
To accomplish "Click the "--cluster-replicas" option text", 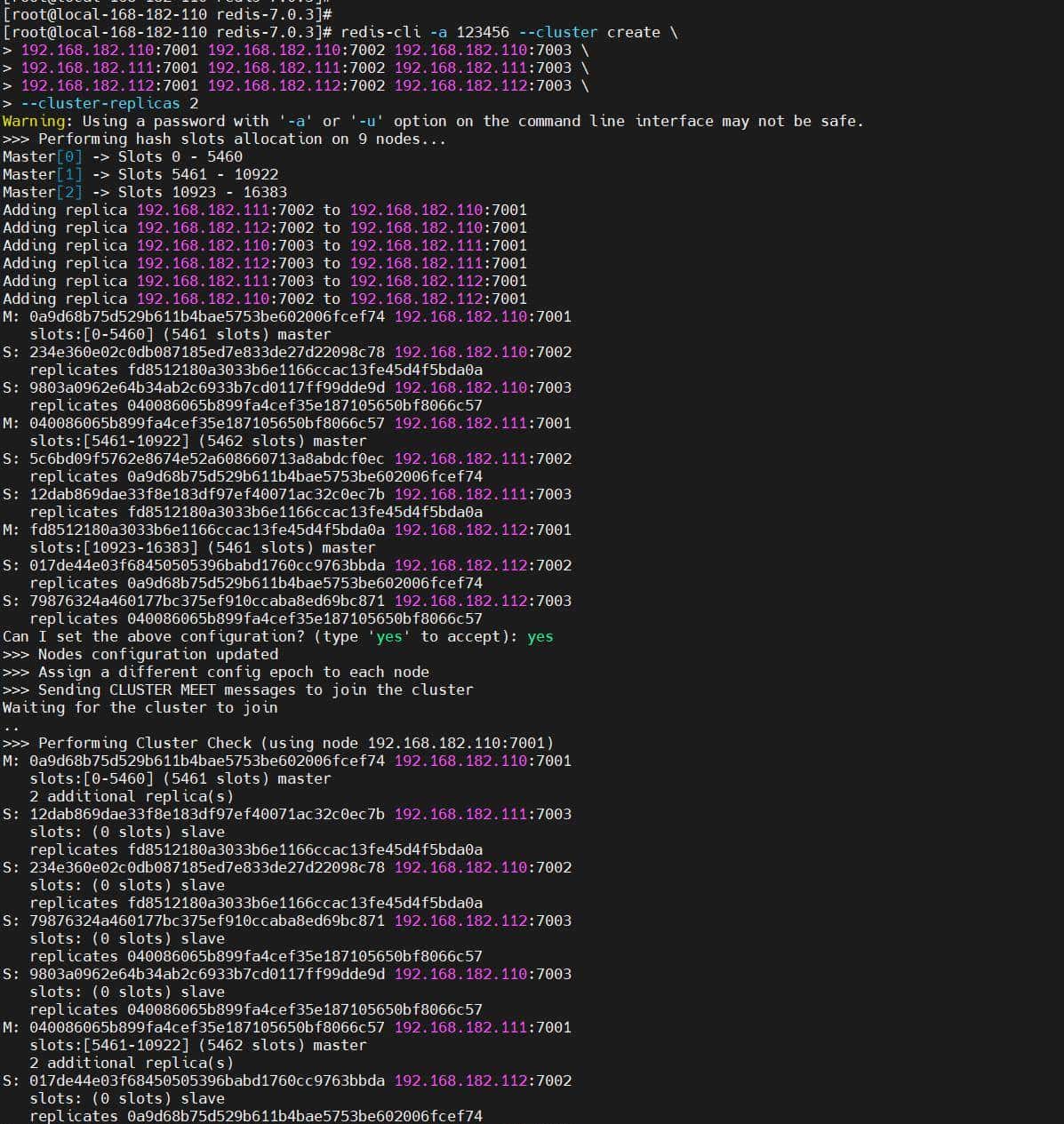I will pyautogui.click(x=100, y=104).
